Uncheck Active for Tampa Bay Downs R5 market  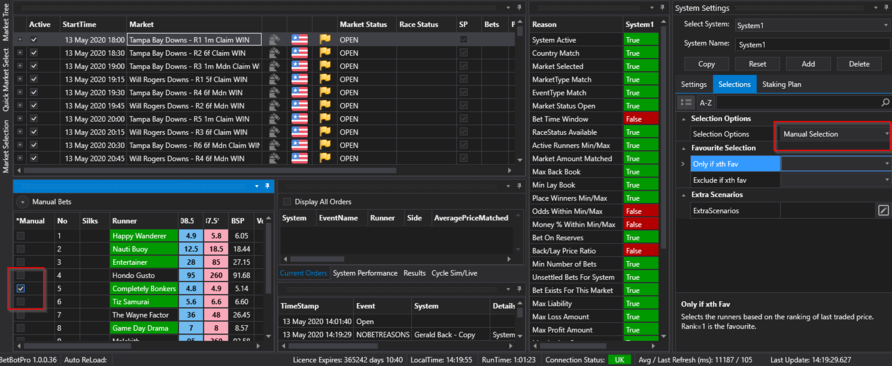pos(34,119)
